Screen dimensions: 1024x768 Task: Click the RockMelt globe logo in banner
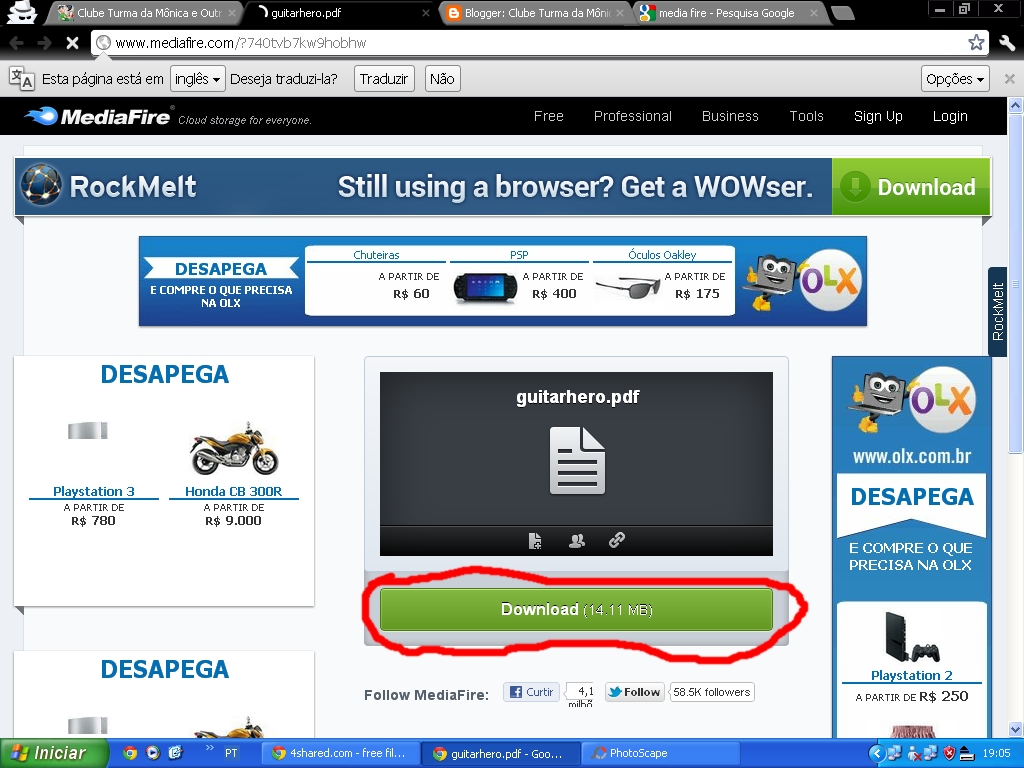(41, 185)
